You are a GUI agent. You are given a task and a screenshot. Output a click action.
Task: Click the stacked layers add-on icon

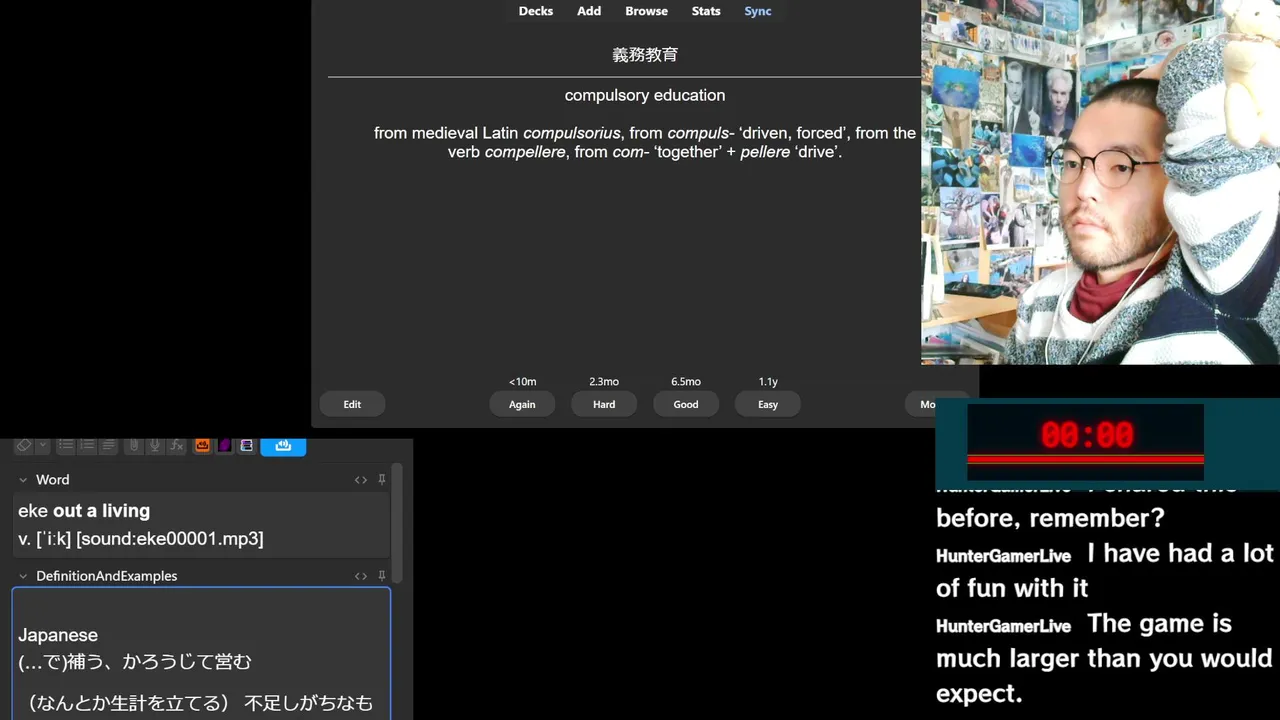247,445
